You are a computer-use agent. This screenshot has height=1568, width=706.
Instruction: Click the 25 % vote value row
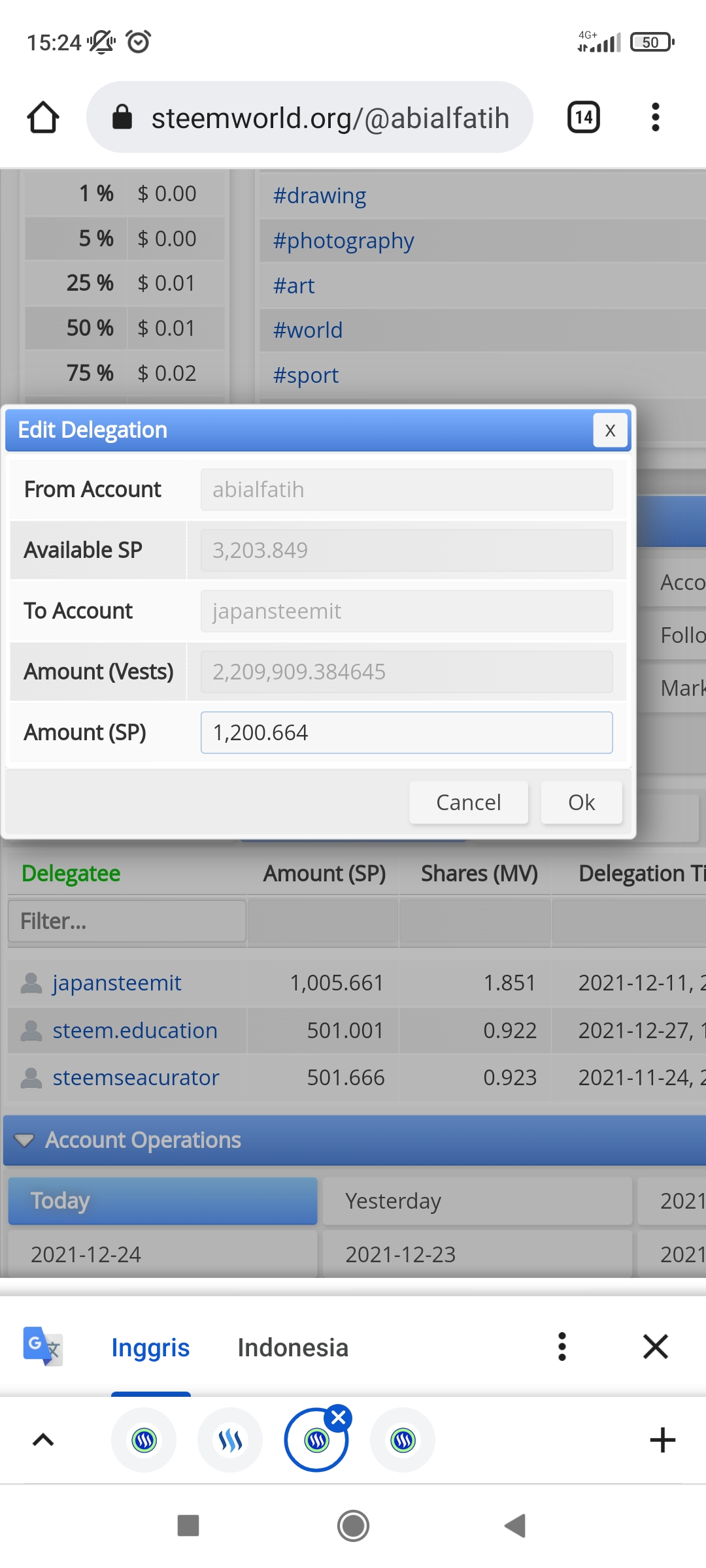click(125, 283)
